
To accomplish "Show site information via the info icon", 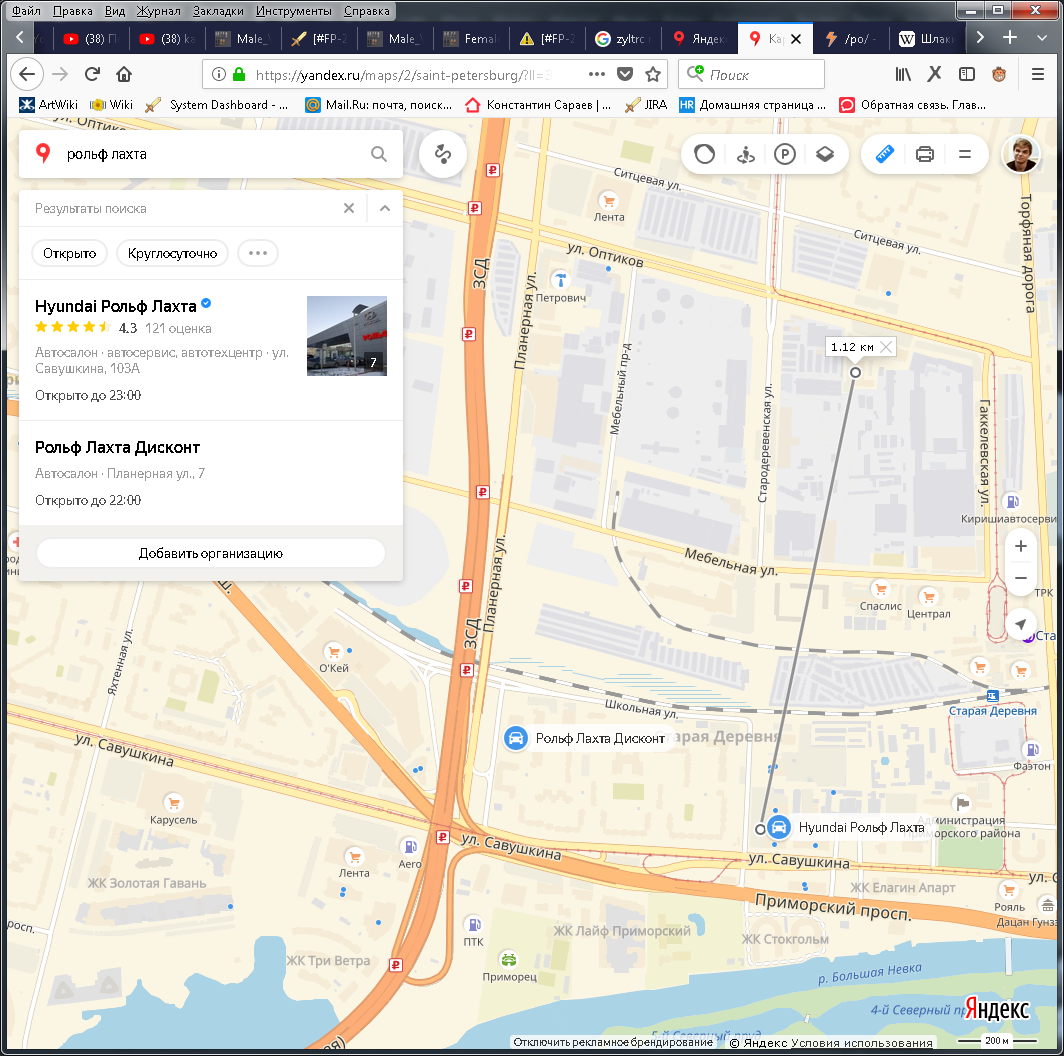I will (218, 74).
